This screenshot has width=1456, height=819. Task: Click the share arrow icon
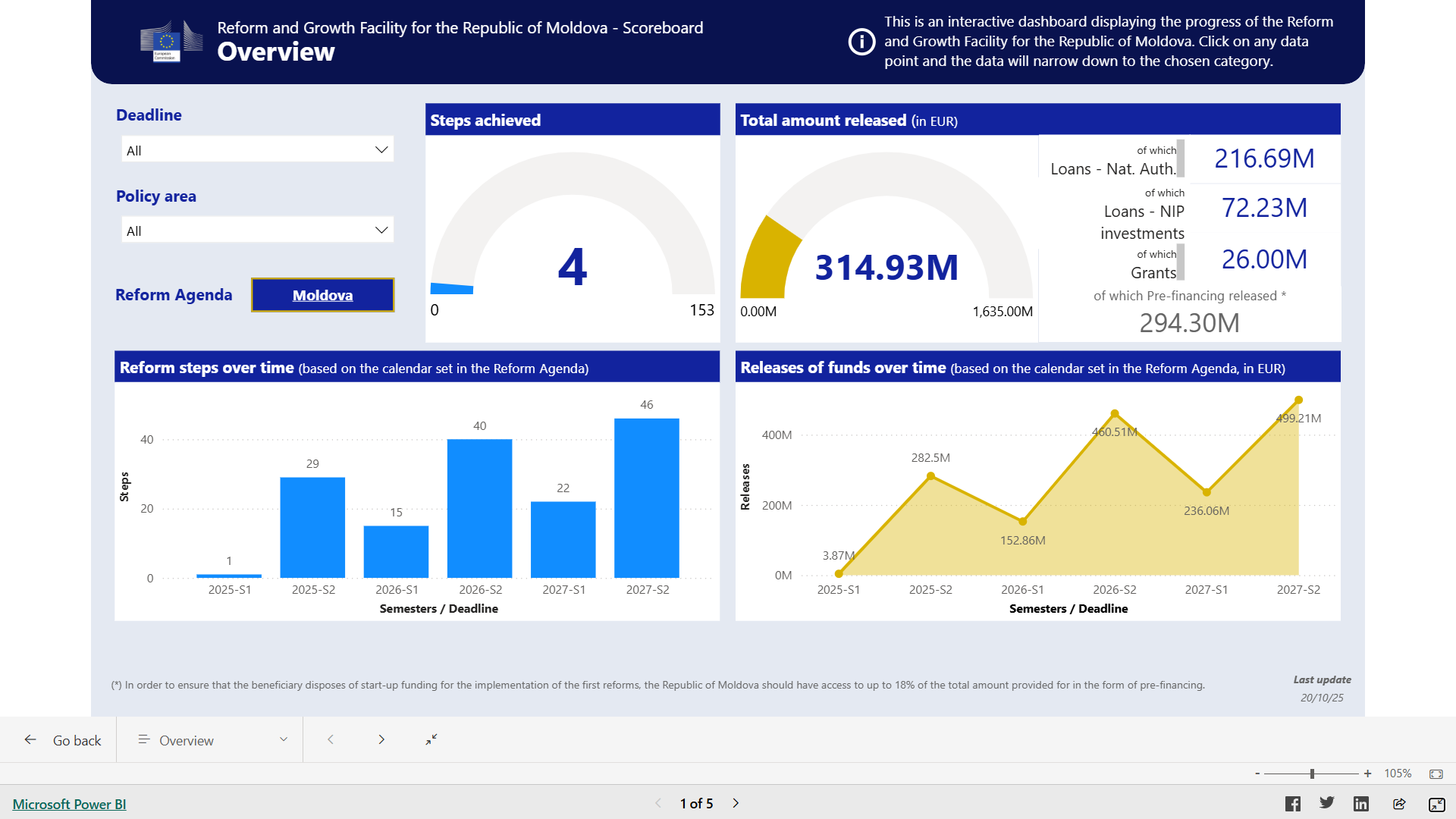point(1399,804)
